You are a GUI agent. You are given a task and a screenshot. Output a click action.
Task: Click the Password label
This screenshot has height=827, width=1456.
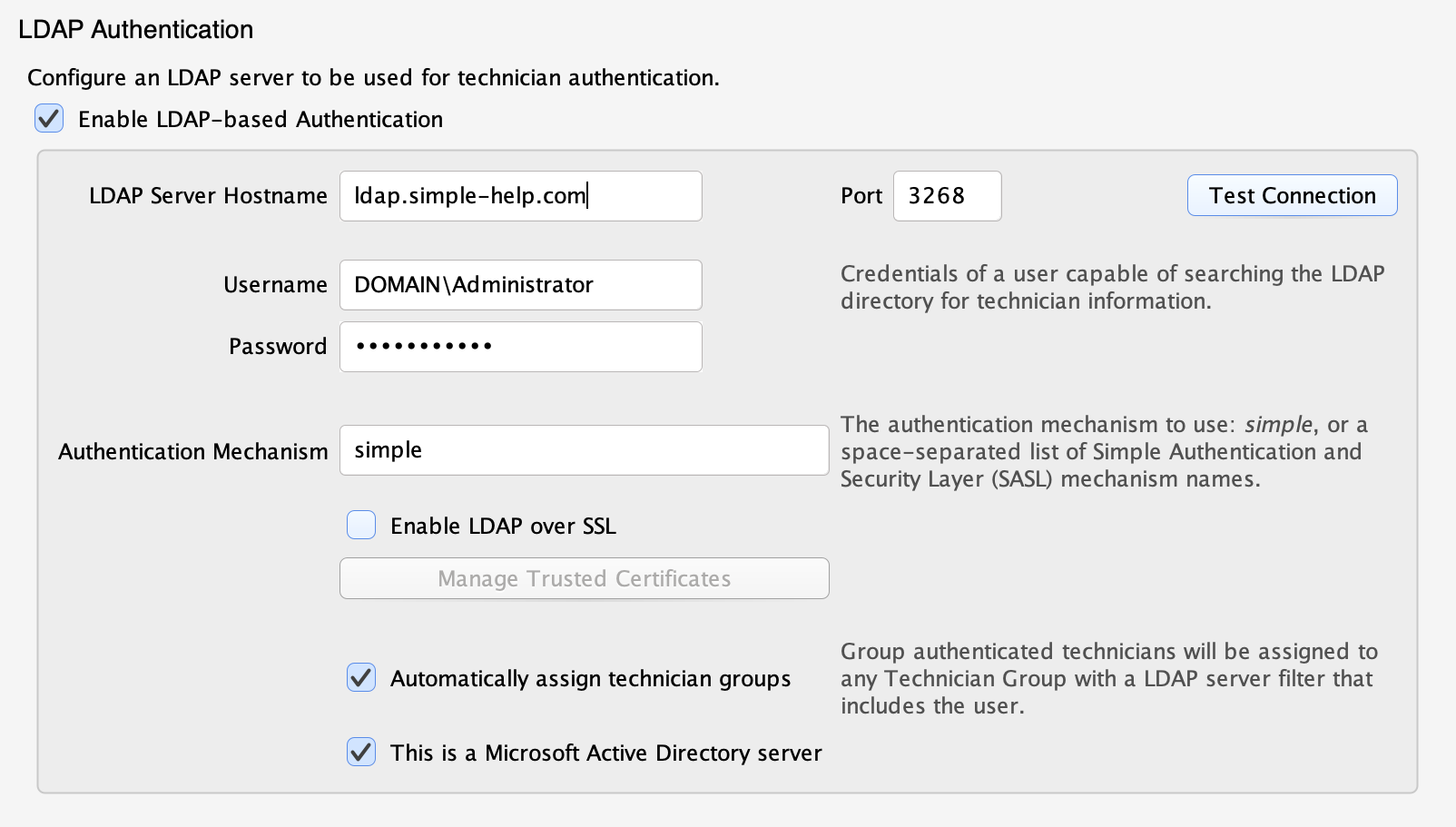(x=278, y=346)
